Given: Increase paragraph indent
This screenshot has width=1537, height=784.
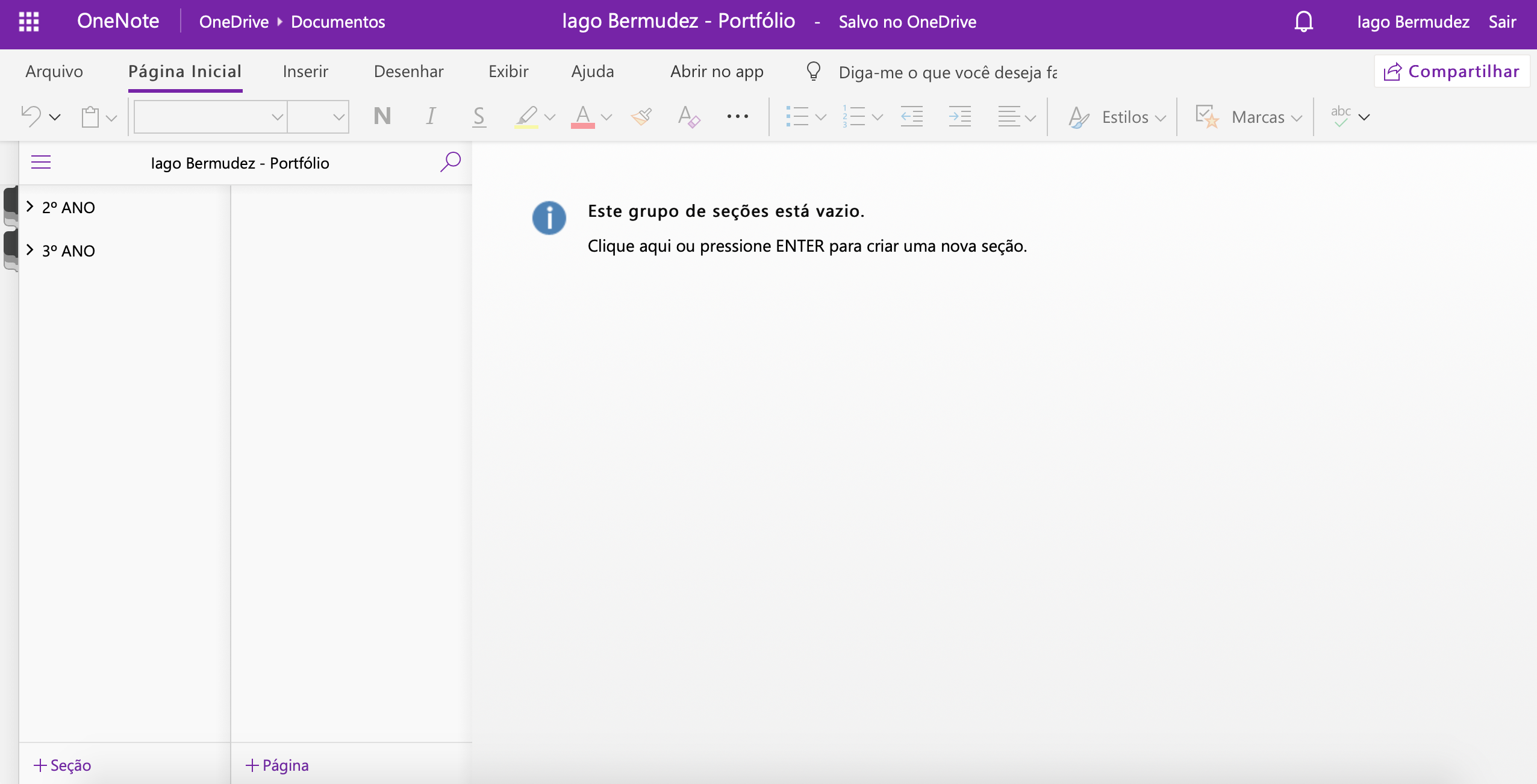Looking at the screenshot, I should pos(960,116).
